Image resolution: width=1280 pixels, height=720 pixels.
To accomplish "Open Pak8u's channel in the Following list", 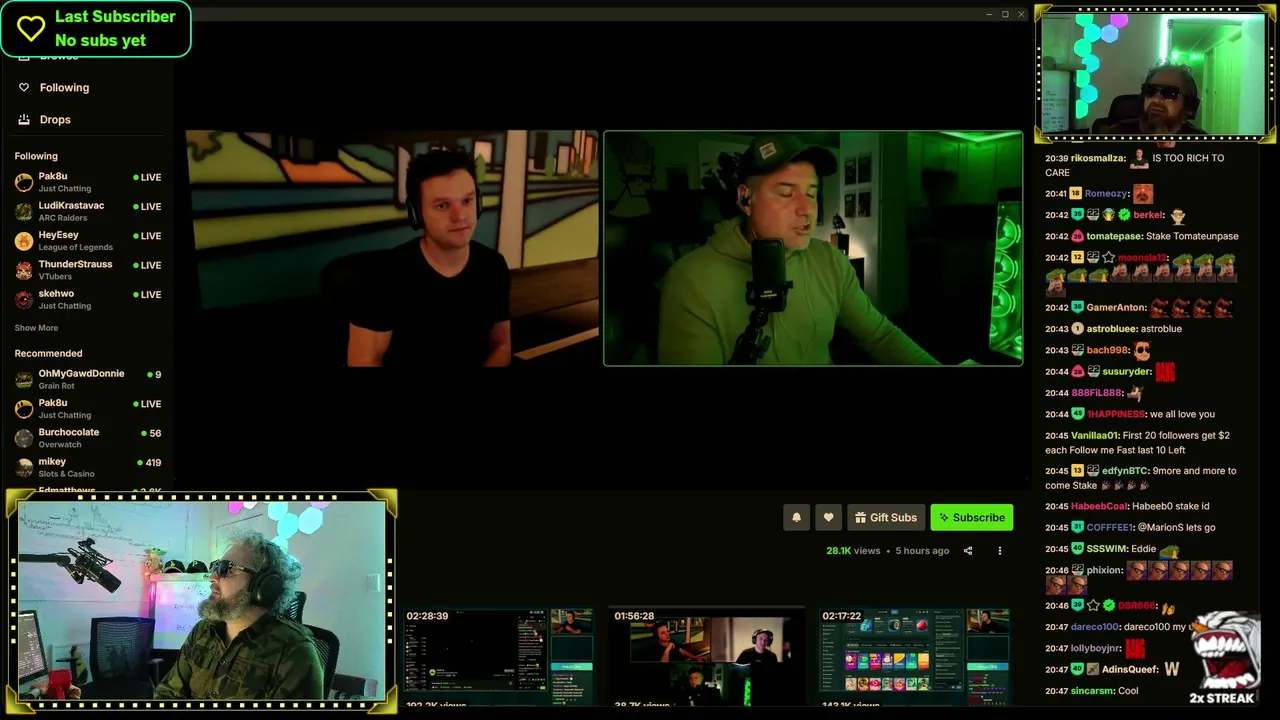I will point(88,182).
